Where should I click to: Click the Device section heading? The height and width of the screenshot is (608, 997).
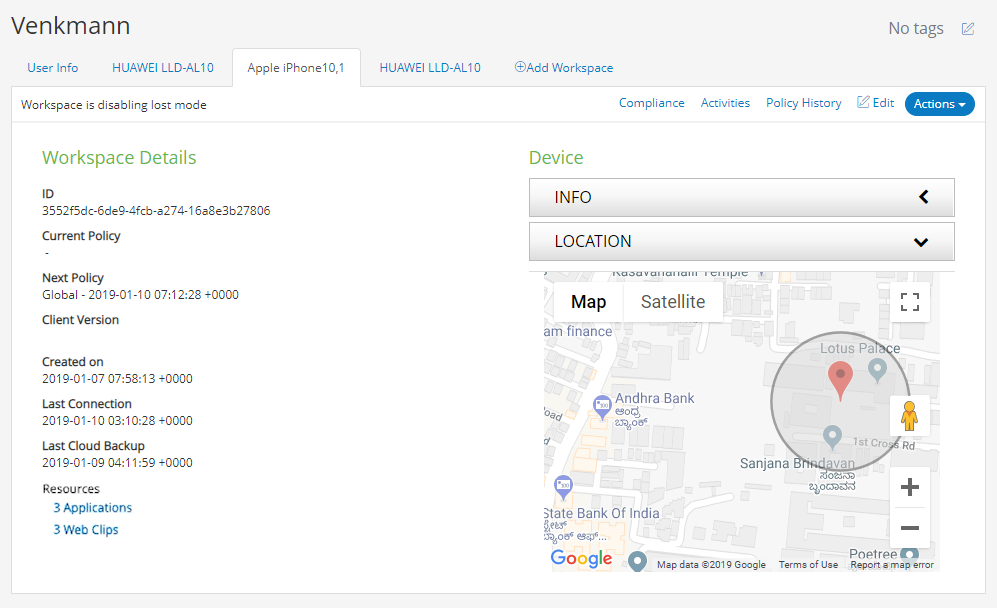tap(556, 158)
